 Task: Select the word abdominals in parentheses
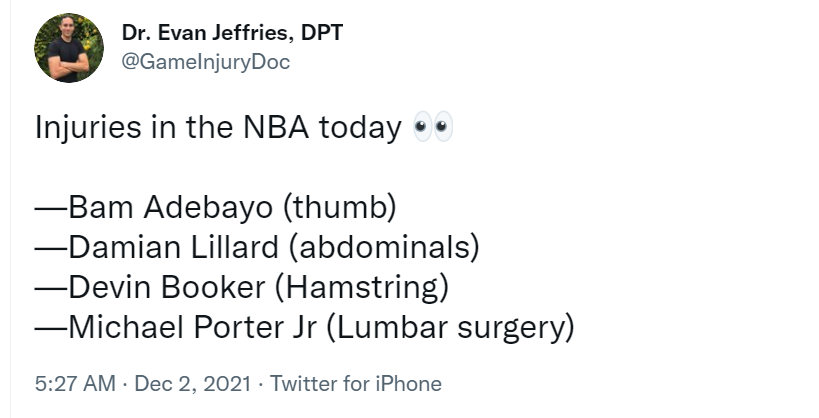click(x=385, y=248)
